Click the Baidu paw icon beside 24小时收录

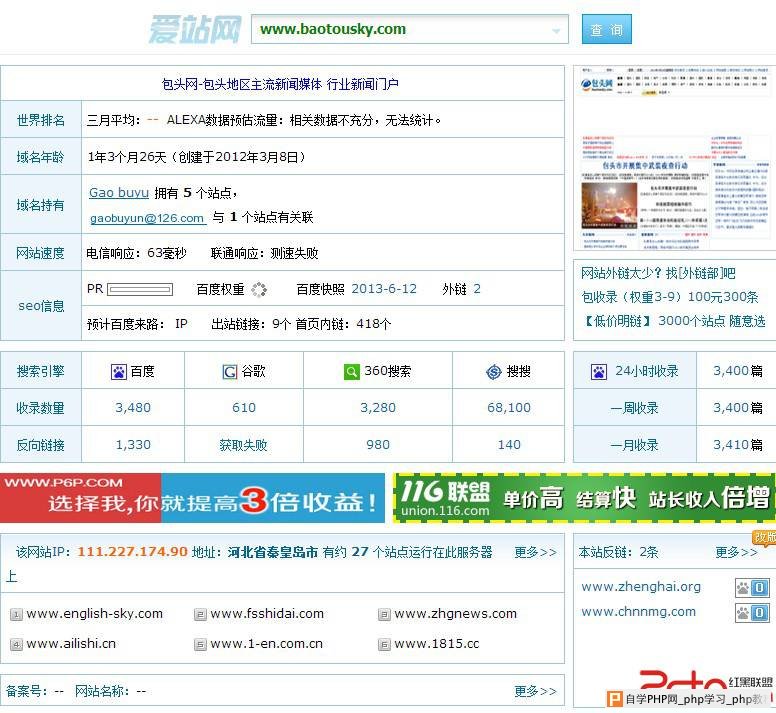coord(599,372)
